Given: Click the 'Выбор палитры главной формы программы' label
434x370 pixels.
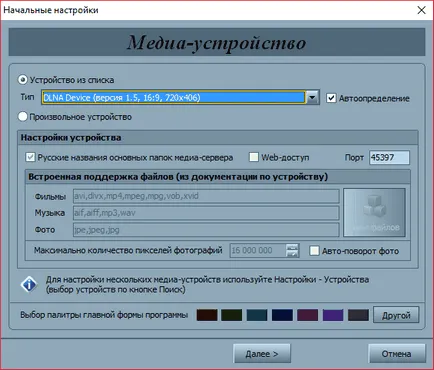Looking at the screenshot, I should [104, 315].
